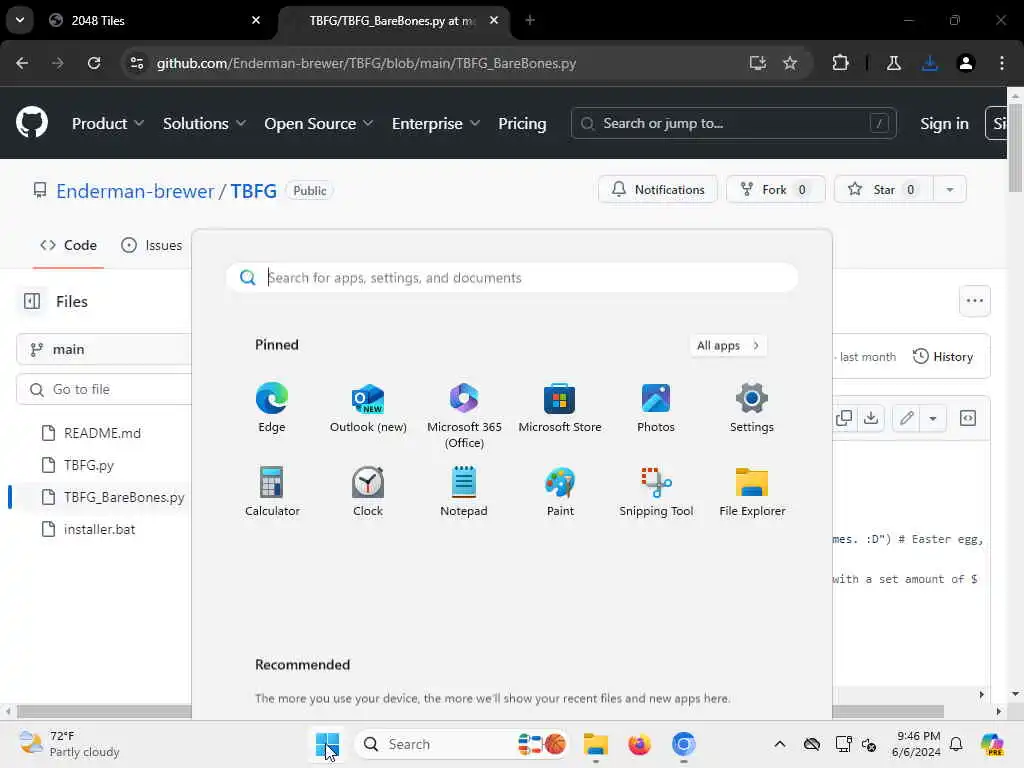The height and width of the screenshot is (768, 1024).
Task: Select the TBFG_BareBones.py browser tab
Action: pos(394,20)
